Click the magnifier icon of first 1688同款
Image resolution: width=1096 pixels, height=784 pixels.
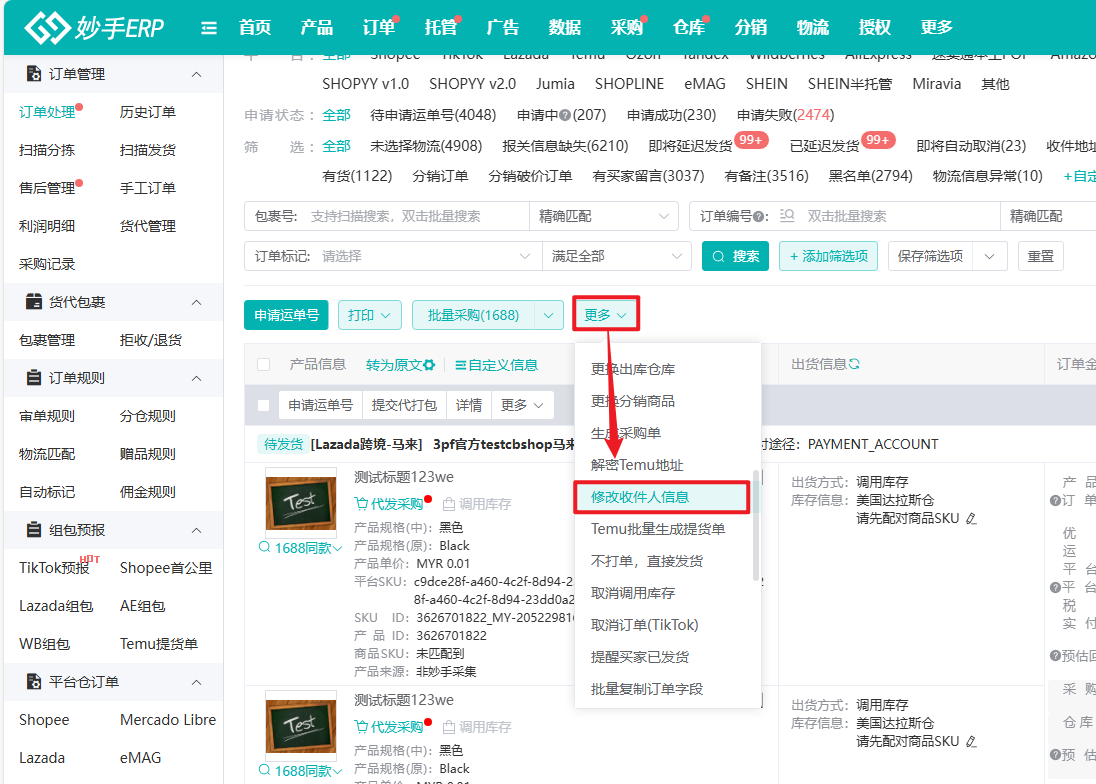coord(264,547)
